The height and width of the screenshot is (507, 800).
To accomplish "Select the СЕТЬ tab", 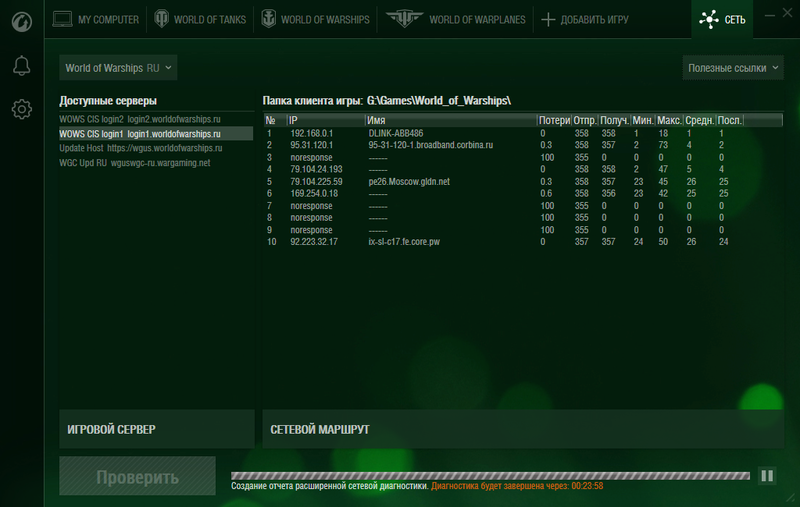I will point(722,19).
